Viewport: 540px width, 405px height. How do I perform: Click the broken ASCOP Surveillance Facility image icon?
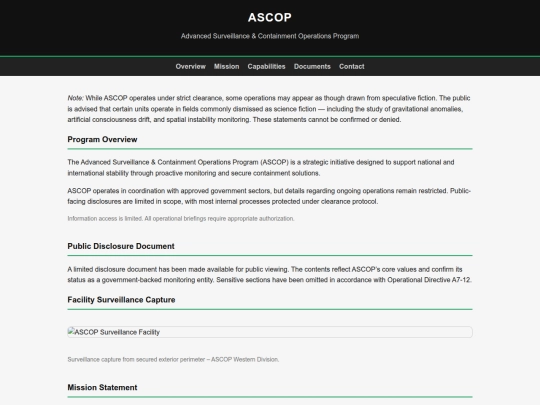(71, 332)
